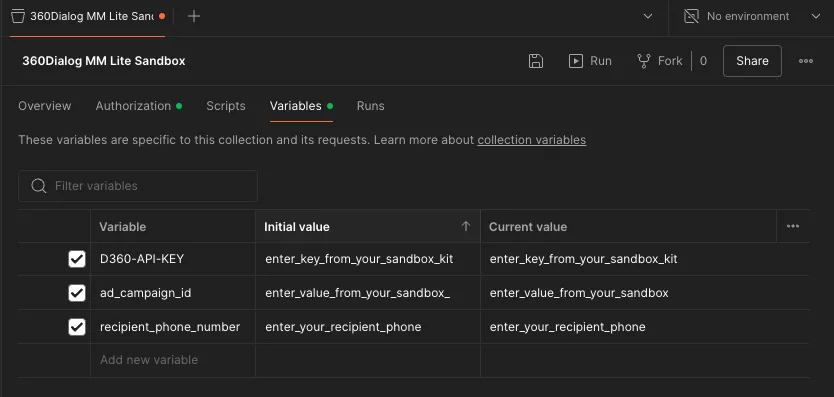
Task: Open the variables table column options ellipsis
Action: point(793,226)
